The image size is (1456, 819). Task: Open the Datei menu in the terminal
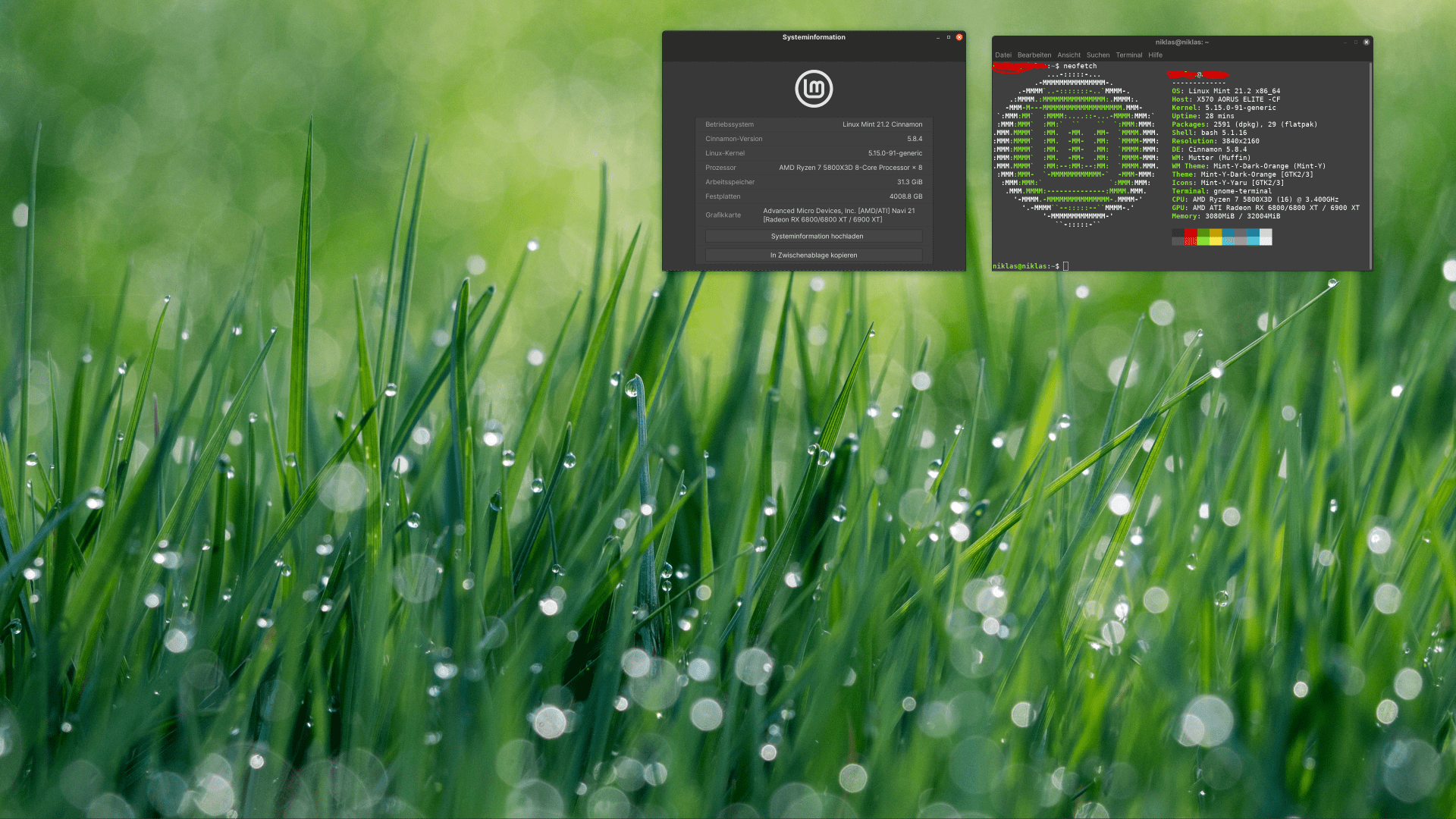point(1003,55)
